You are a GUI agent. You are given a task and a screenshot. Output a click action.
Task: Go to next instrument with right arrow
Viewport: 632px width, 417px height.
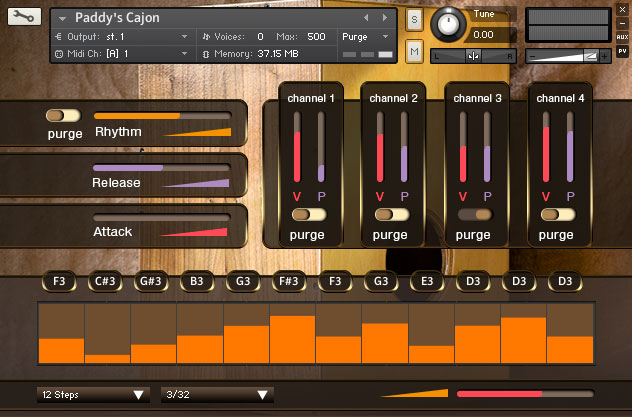pos(385,17)
